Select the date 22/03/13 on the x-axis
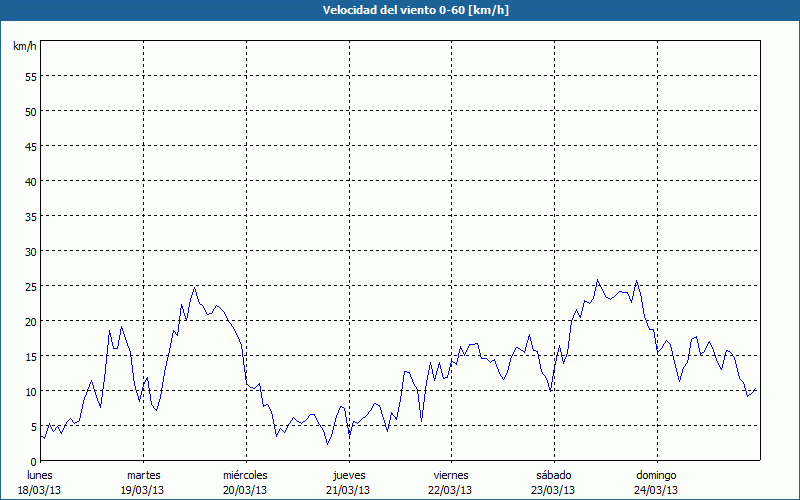Image resolution: width=800 pixels, height=500 pixels. coord(451,490)
